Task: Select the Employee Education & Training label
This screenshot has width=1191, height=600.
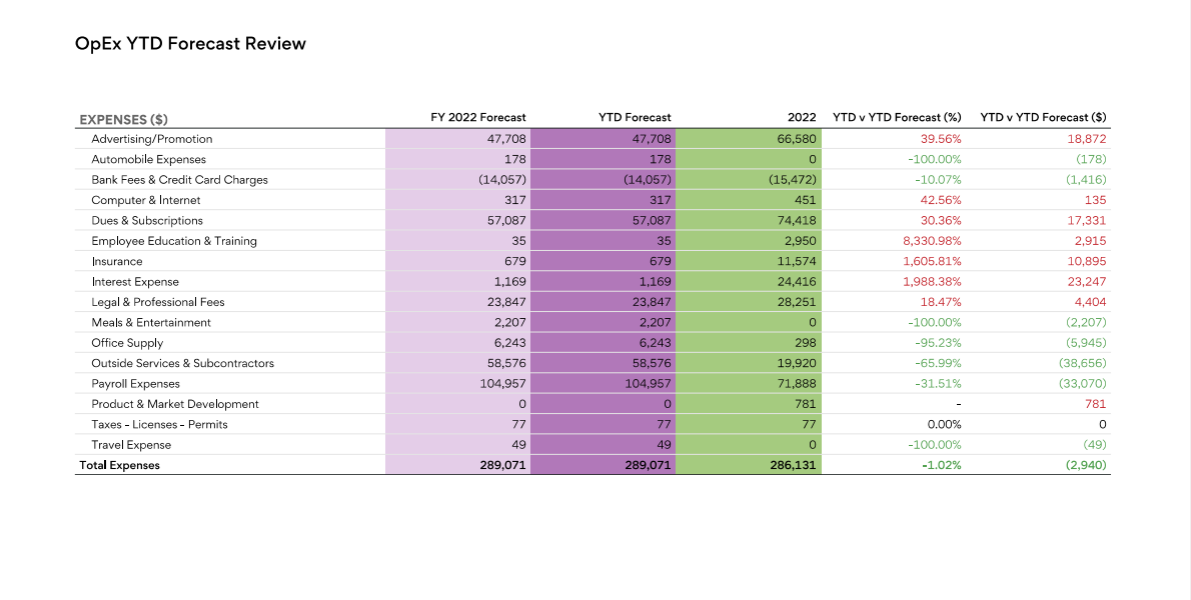Action: pyautogui.click(x=174, y=241)
